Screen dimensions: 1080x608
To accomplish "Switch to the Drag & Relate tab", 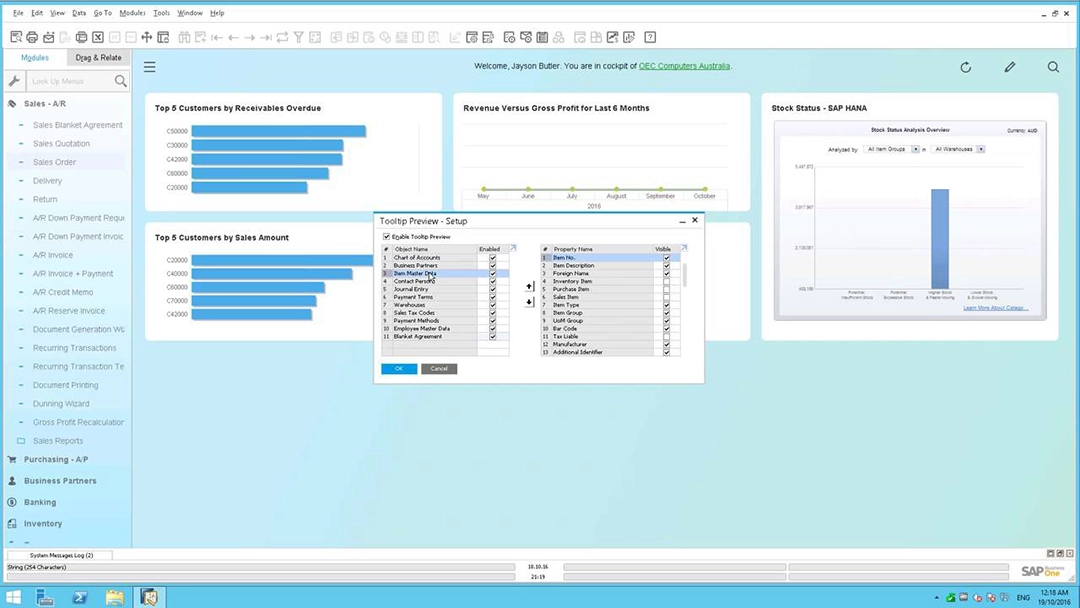I will pos(98,58).
